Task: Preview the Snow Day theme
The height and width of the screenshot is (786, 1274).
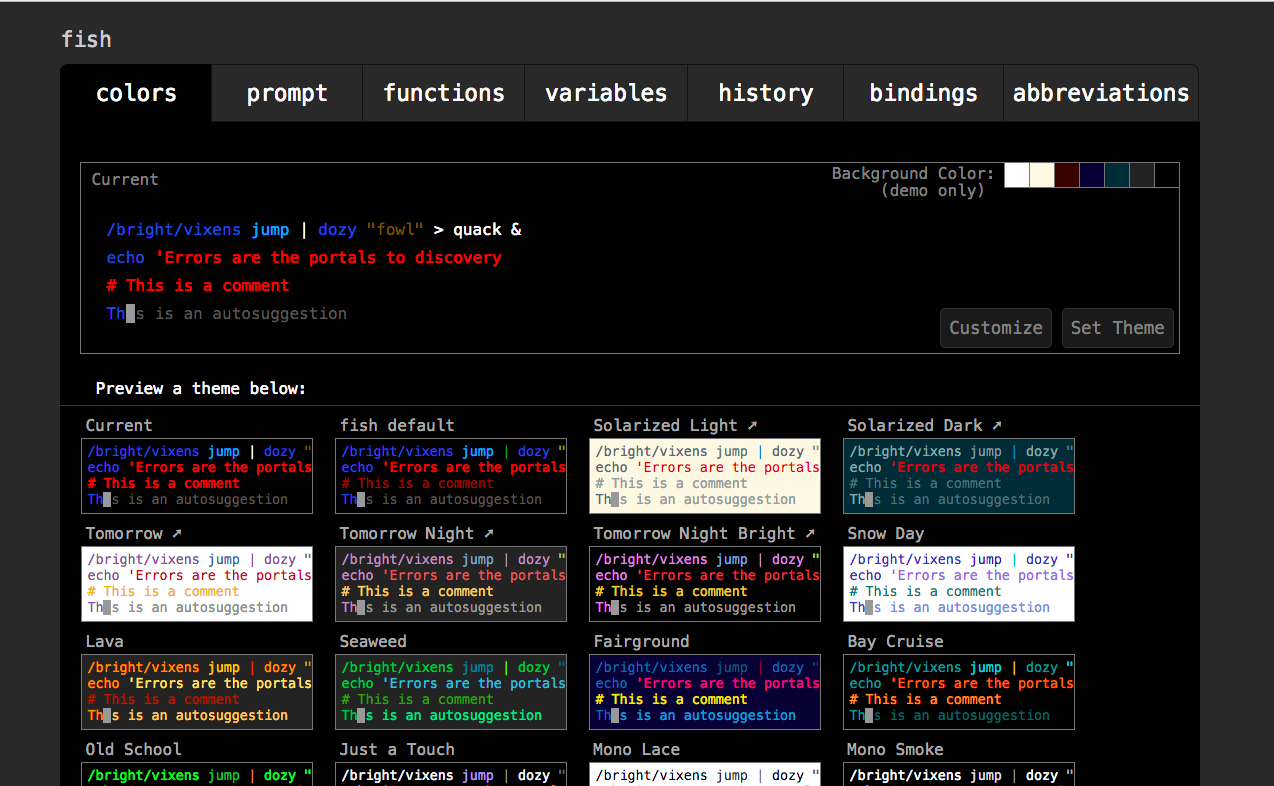Action: click(959, 584)
